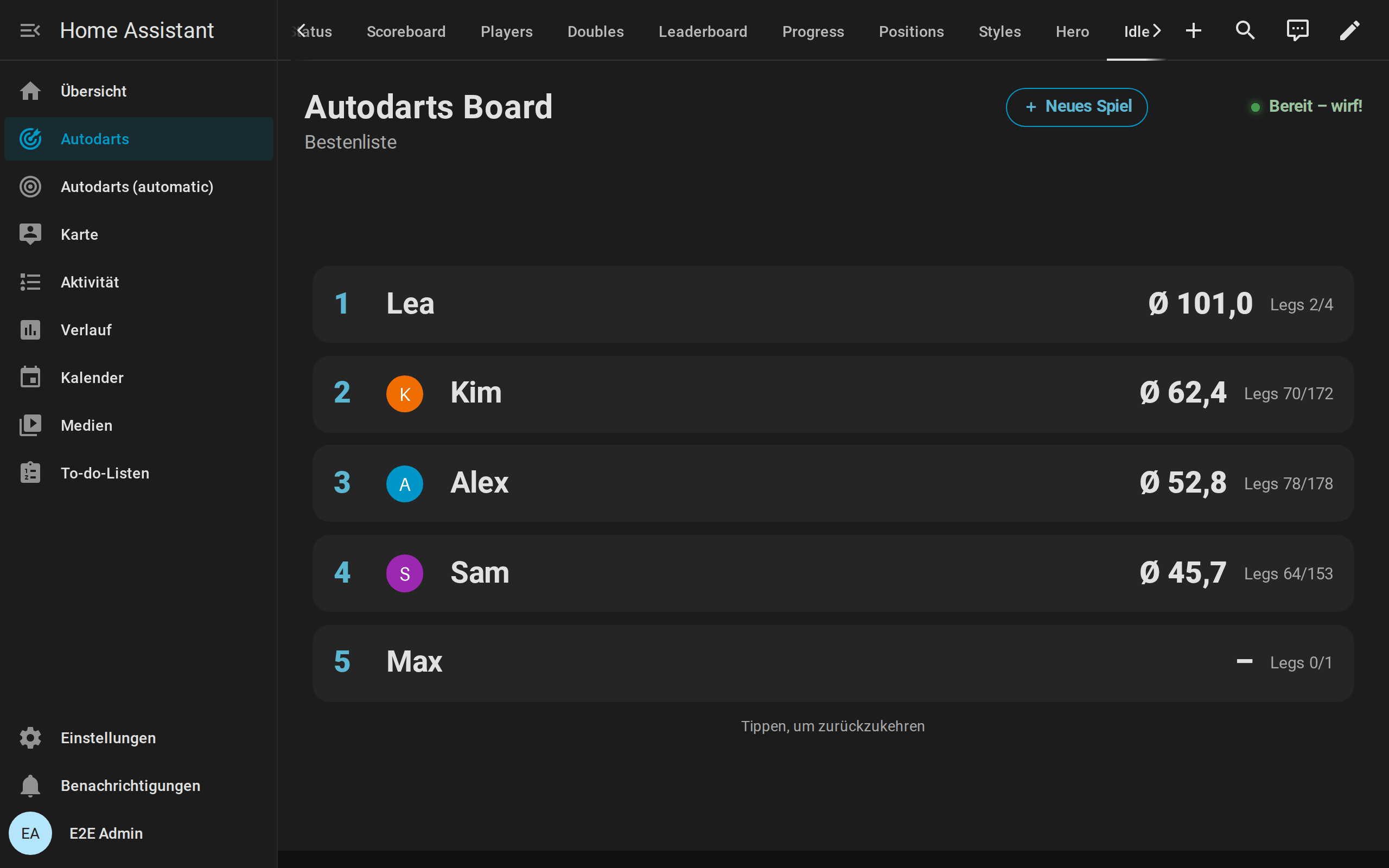The width and height of the screenshot is (1389, 868).
Task: Switch to the Doubles tab
Action: 595,31
